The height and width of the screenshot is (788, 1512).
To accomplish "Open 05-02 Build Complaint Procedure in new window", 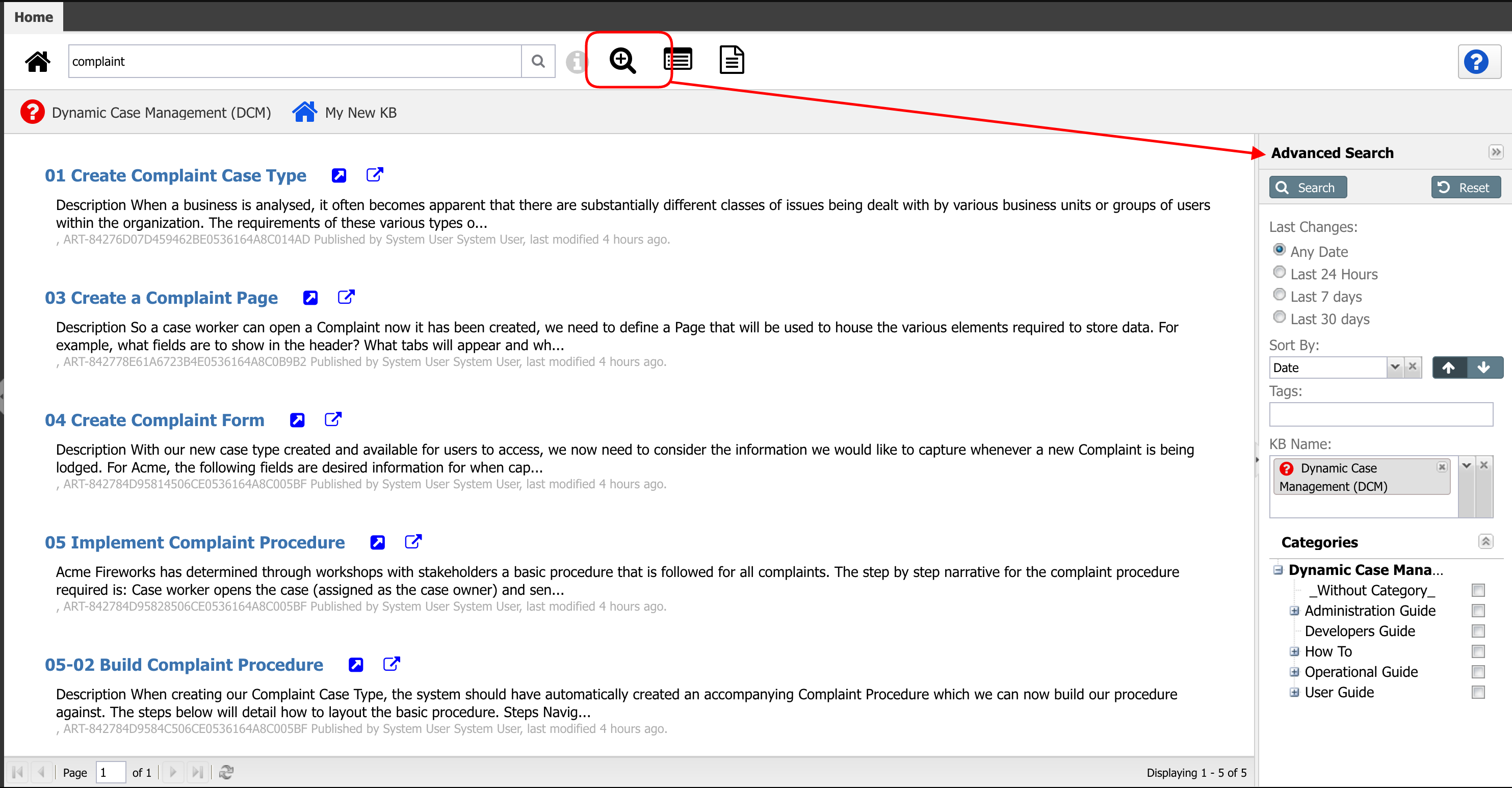I will 392,664.
